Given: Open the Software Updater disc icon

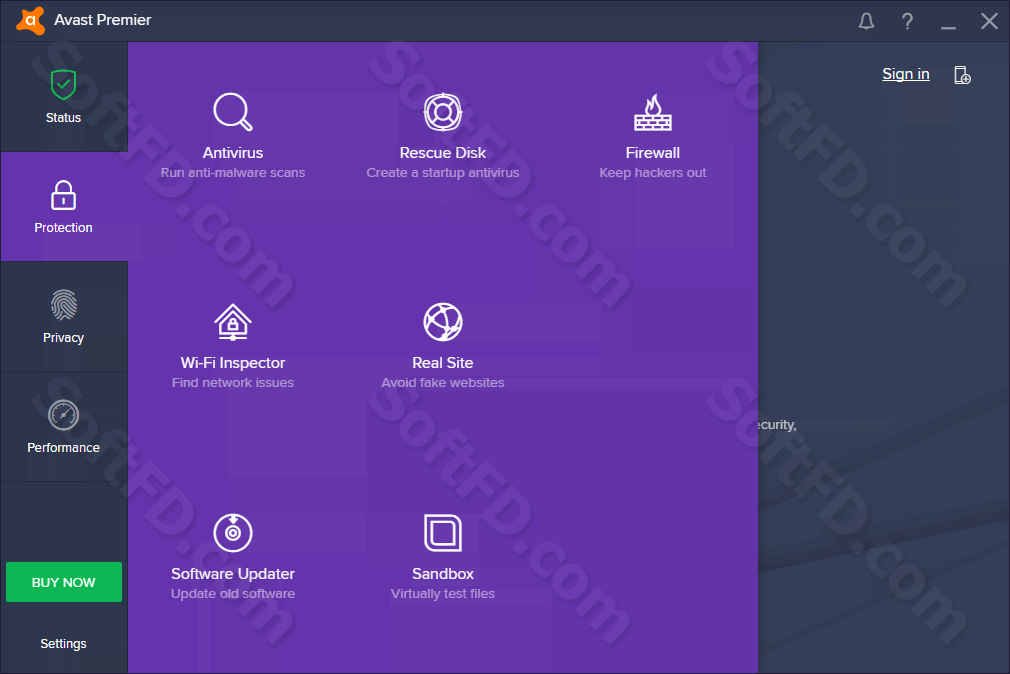Looking at the screenshot, I should click(233, 532).
